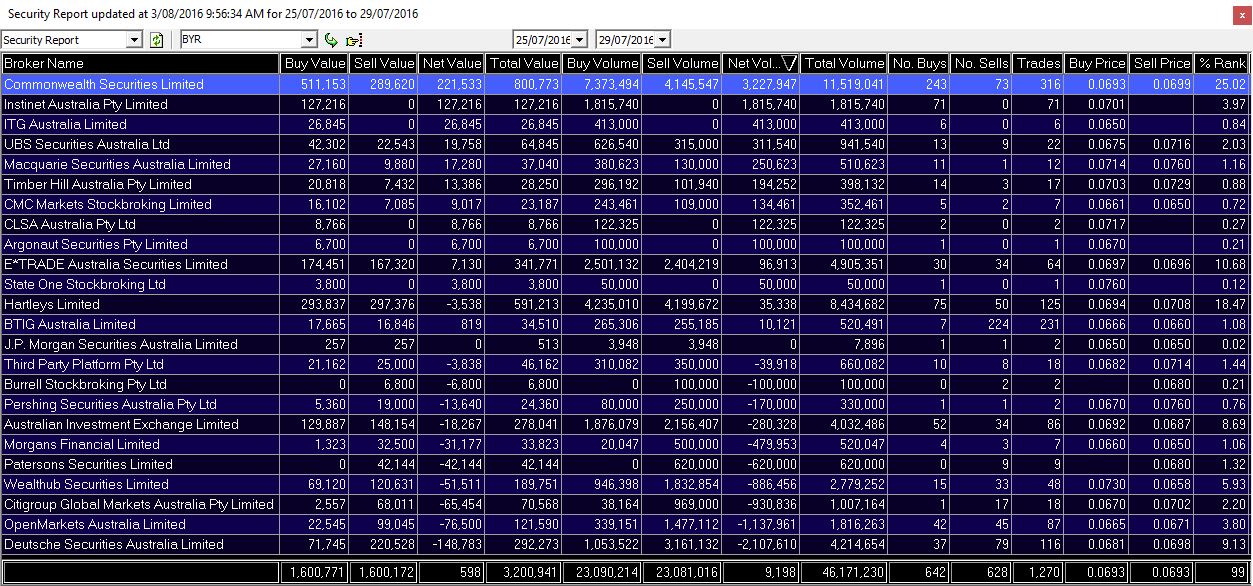Image resolution: width=1253 pixels, height=586 pixels.
Task: Select Deutsche Securities Australia Limited row
Action: (x=625, y=544)
